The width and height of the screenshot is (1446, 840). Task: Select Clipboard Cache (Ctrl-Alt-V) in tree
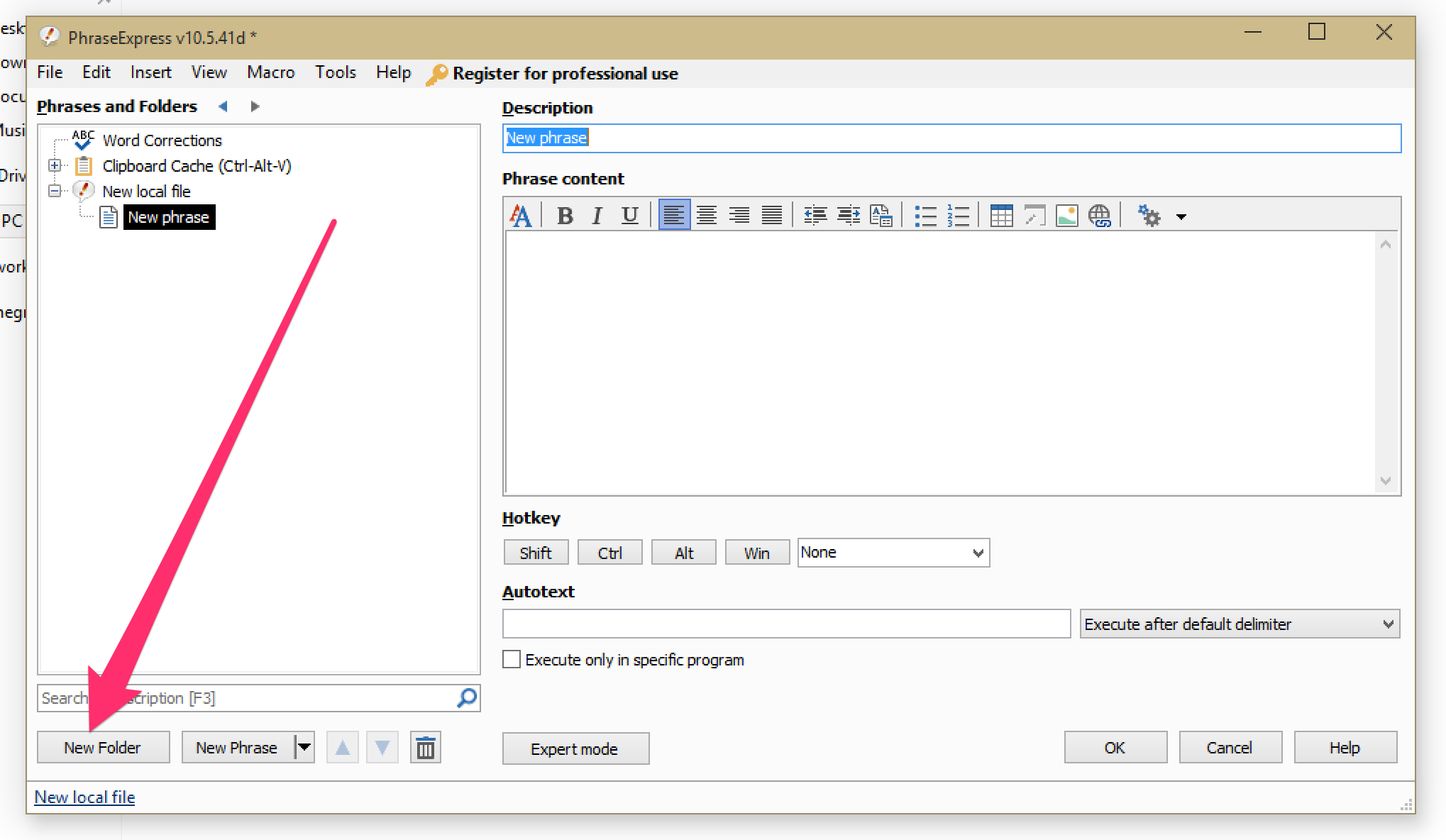click(x=197, y=166)
